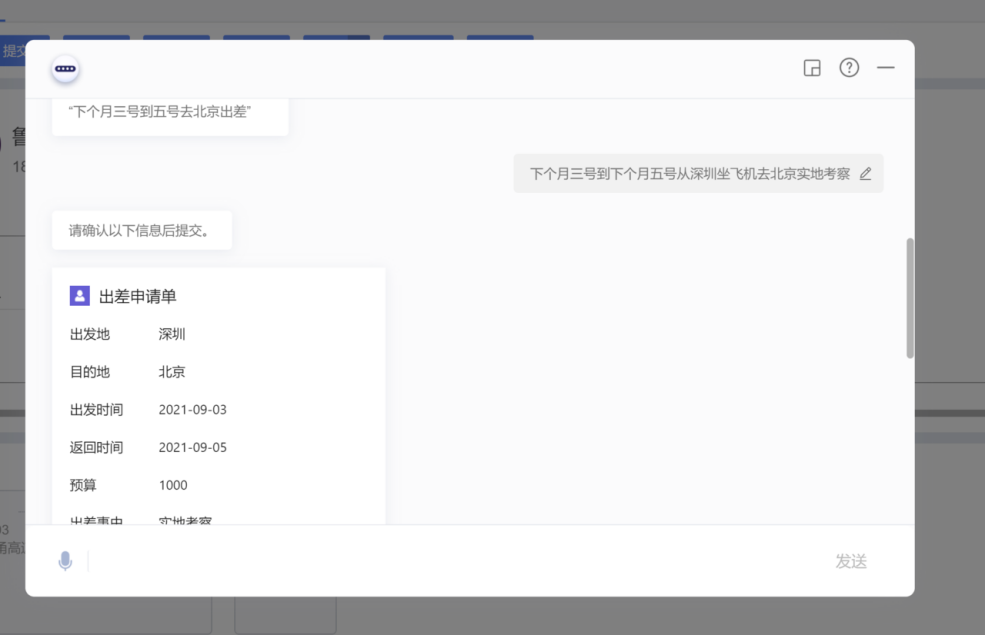Click the 出差申请单 person icon

pos(80,296)
